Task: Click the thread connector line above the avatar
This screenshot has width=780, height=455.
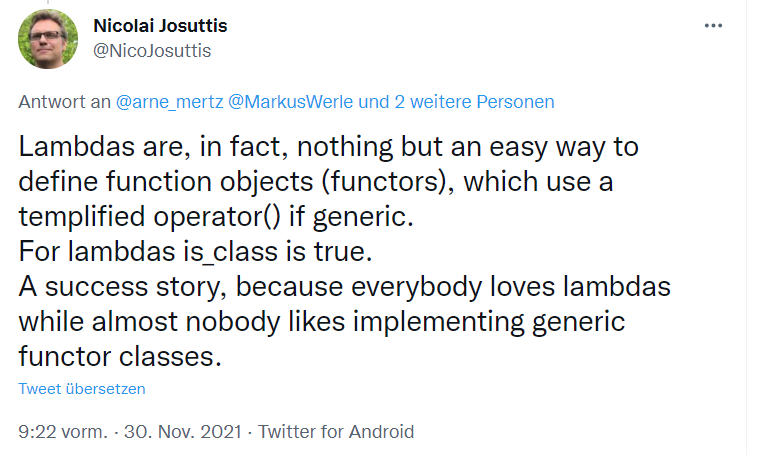Action: point(48,2)
